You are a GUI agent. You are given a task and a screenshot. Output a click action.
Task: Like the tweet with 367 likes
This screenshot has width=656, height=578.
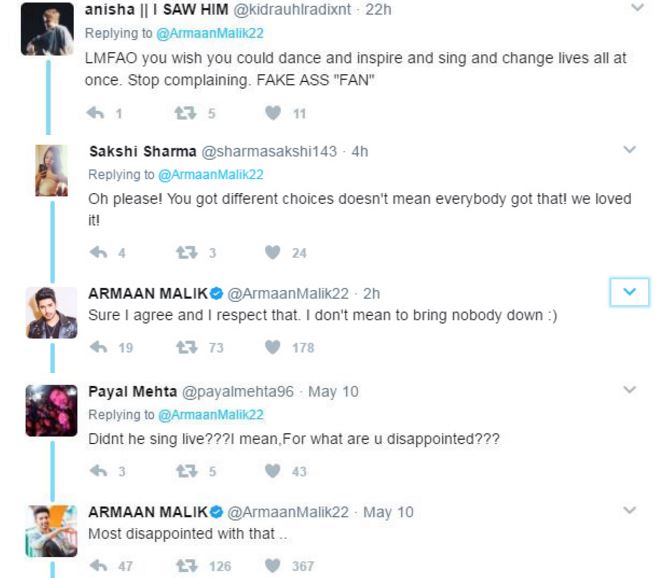pyautogui.click(x=273, y=566)
